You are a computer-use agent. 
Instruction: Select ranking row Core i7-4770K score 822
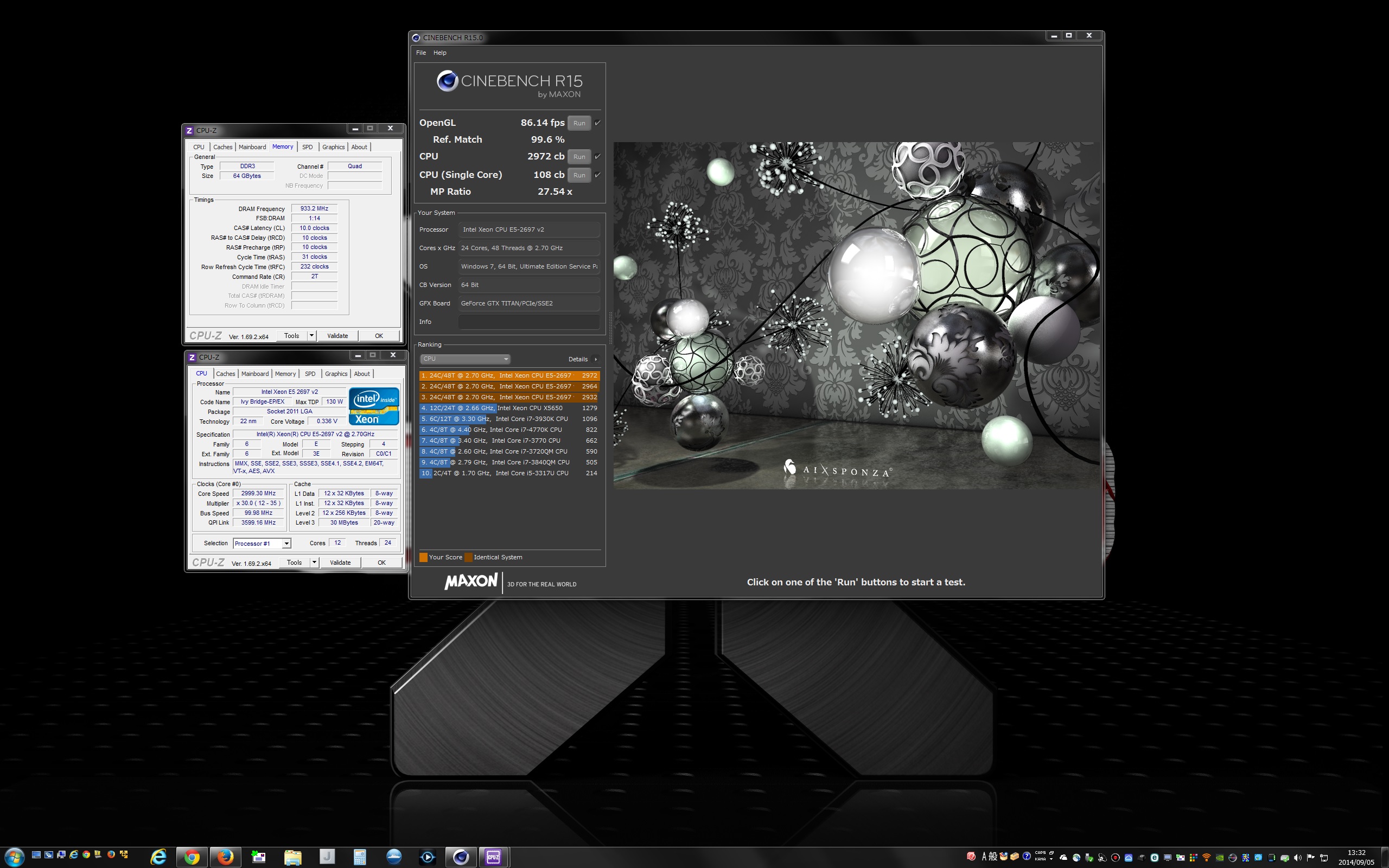pos(509,430)
